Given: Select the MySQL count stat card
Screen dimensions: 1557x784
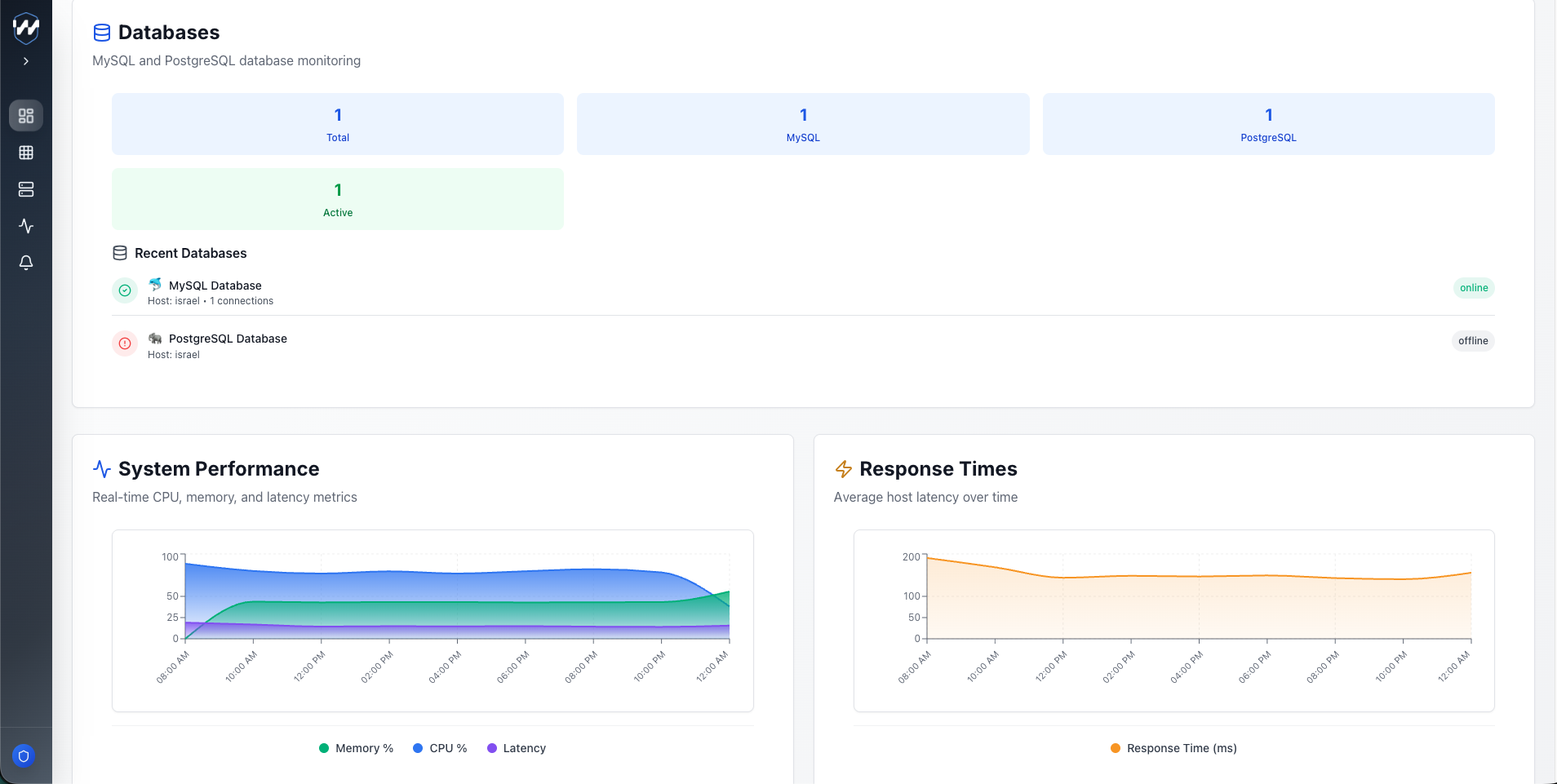Looking at the screenshot, I should pyautogui.click(x=803, y=124).
